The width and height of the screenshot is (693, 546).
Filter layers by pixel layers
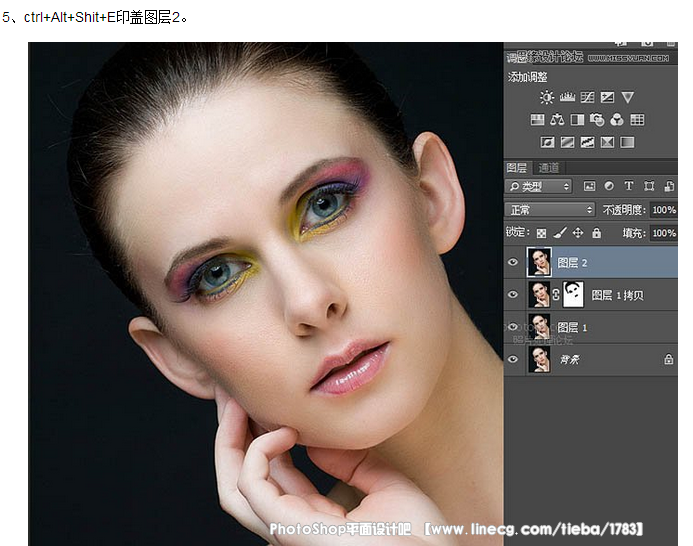point(590,186)
